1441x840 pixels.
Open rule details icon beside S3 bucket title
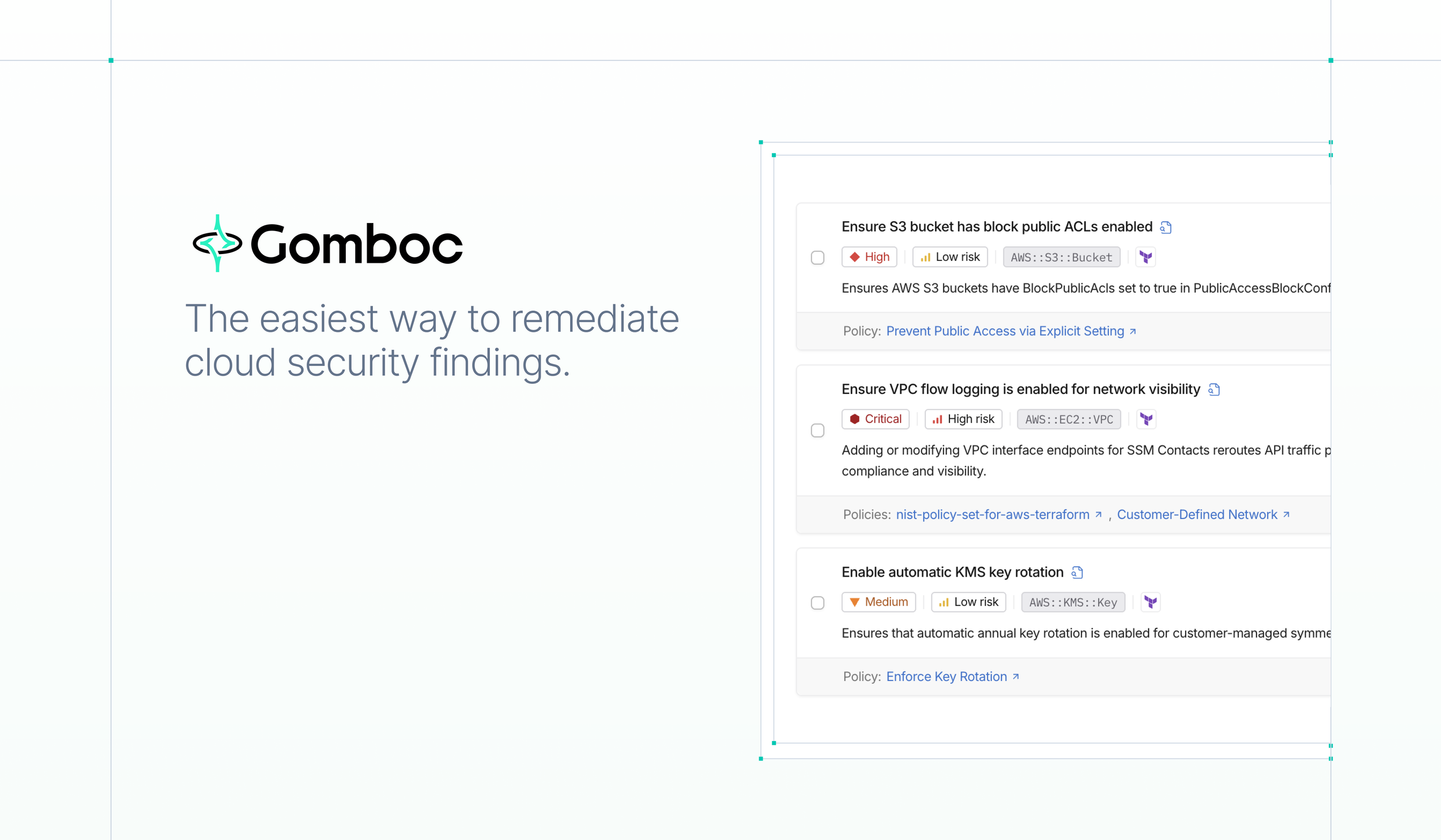[x=1165, y=228]
